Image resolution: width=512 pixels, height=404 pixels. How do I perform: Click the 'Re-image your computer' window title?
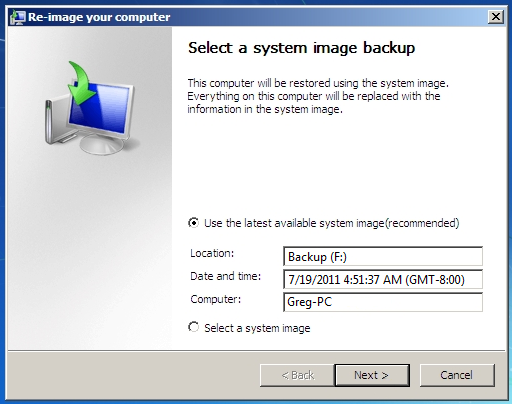[x=99, y=17]
